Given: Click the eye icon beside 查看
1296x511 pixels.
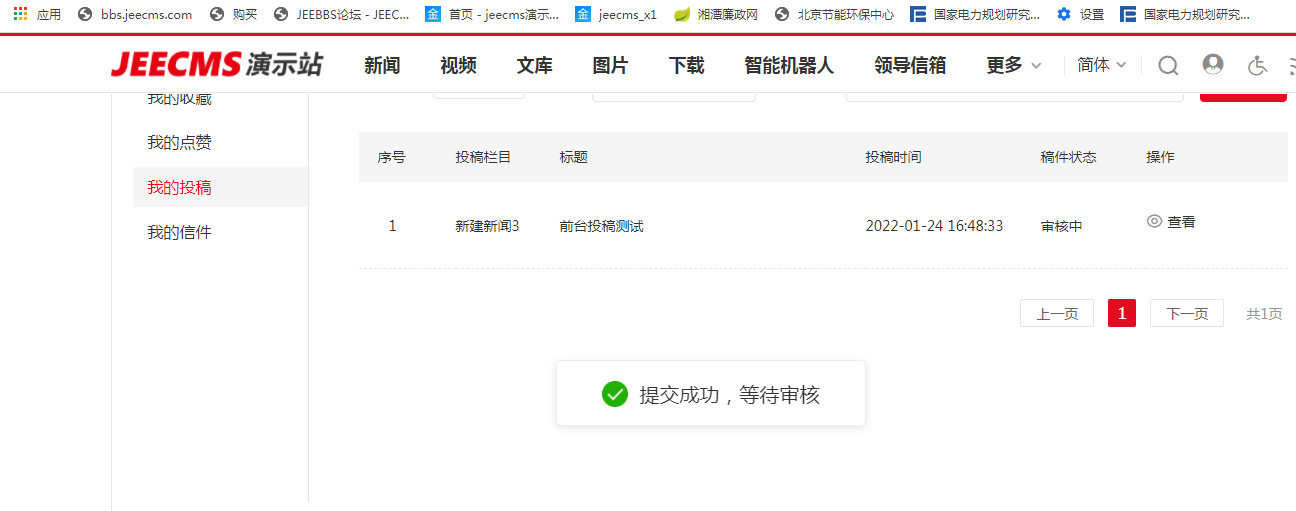Looking at the screenshot, I should (1154, 222).
